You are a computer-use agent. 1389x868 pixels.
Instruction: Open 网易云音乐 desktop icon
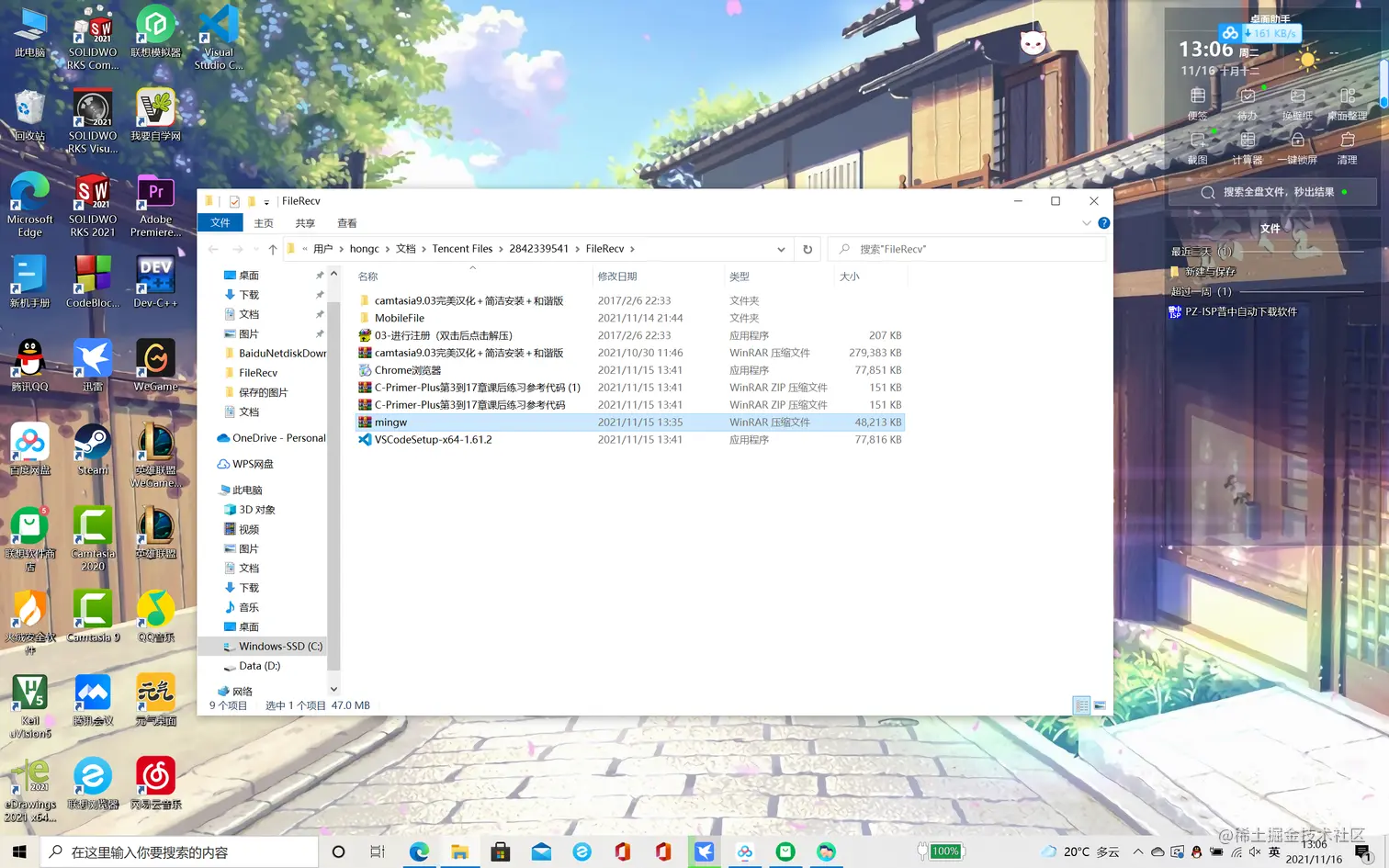(155, 783)
